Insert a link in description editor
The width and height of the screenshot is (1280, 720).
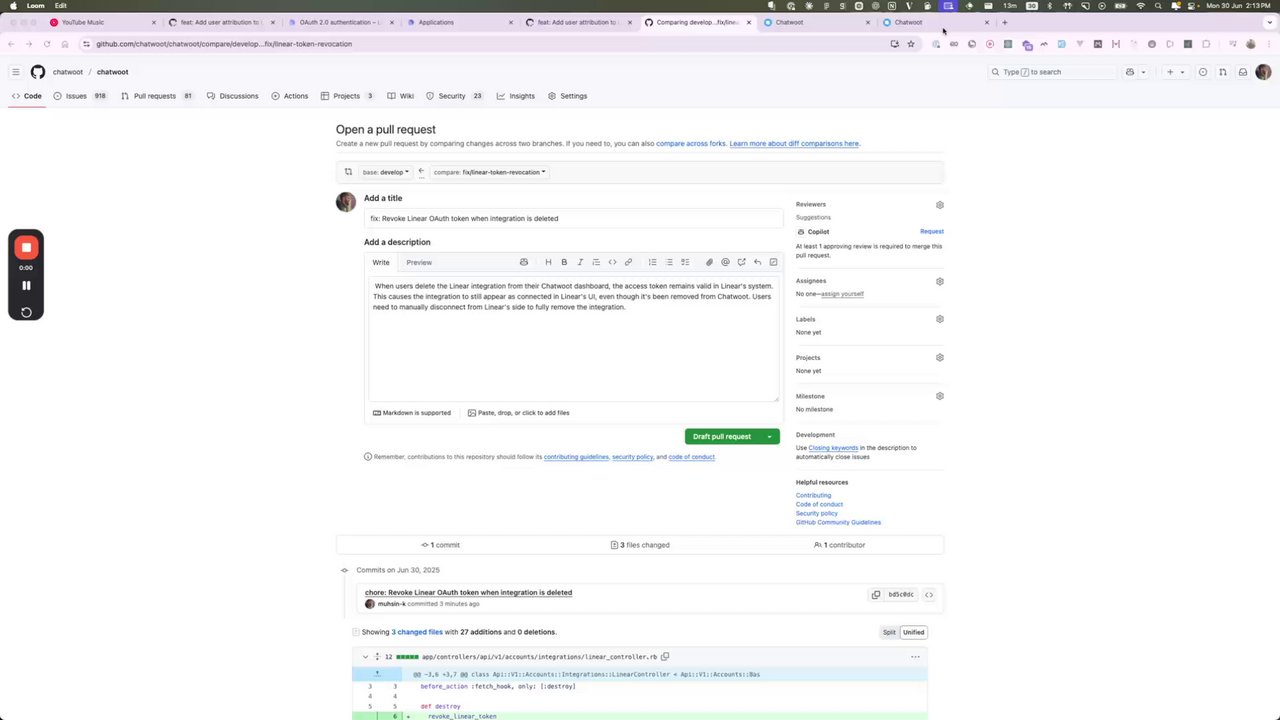point(628,262)
